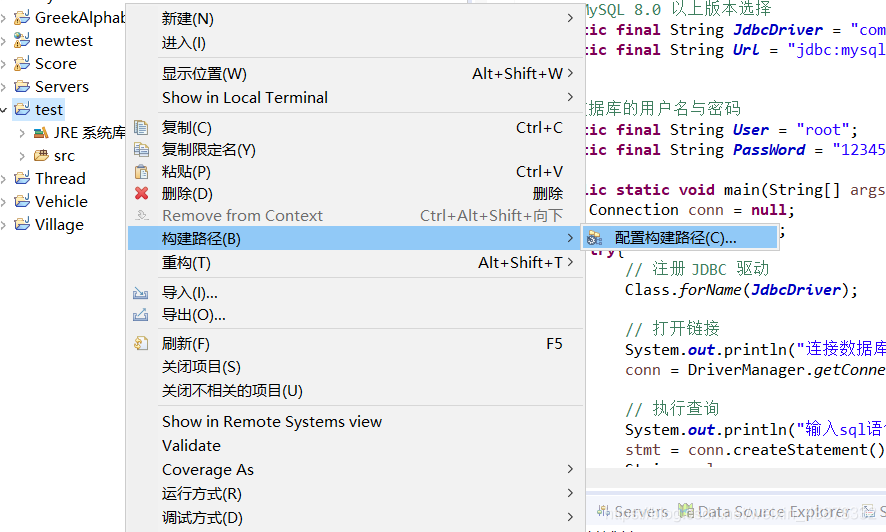The height and width of the screenshot is (532, 886).
Task: Choose 复制(C) menu entry
Action: click(x=355, y=128)
